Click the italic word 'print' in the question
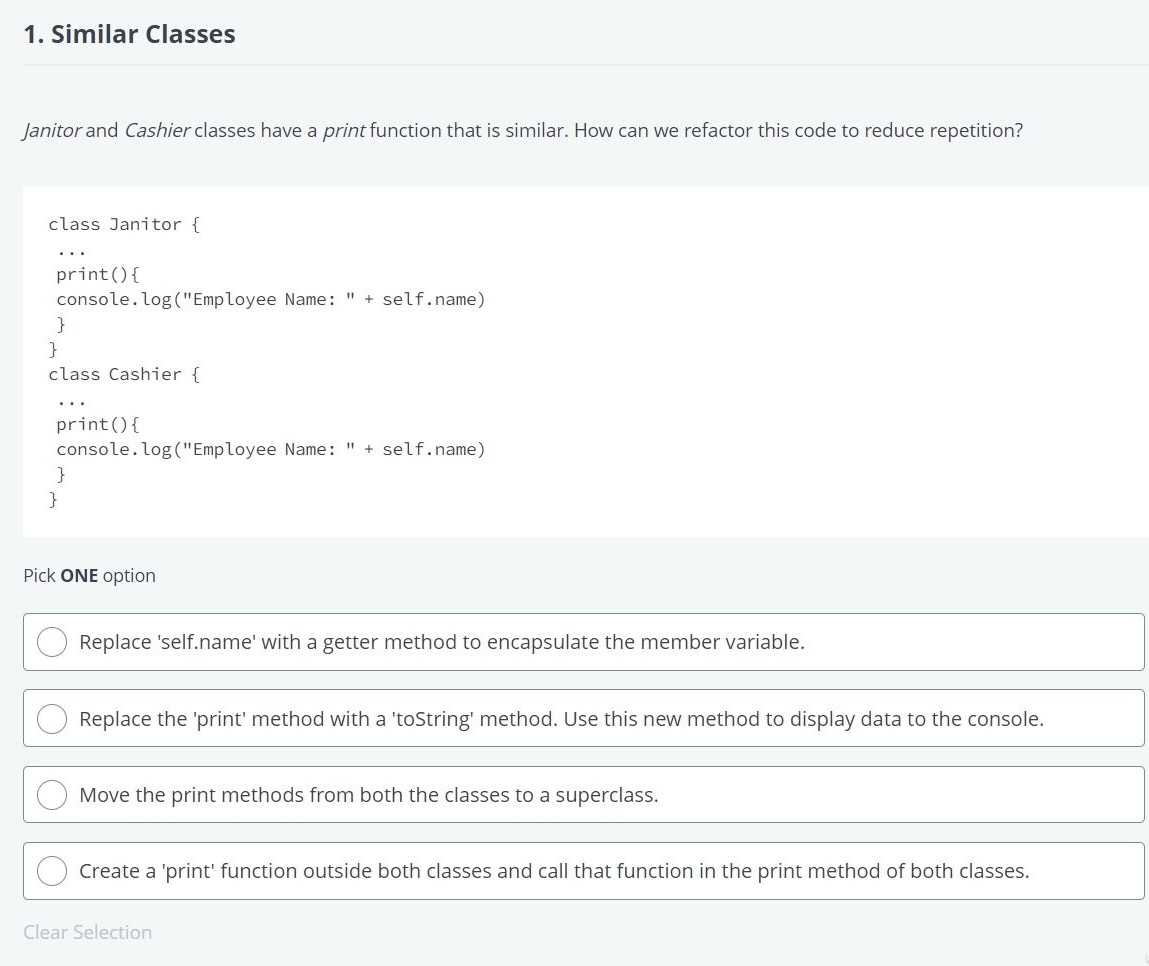Screen dimensions: 1149x966 tap(343, 131)
